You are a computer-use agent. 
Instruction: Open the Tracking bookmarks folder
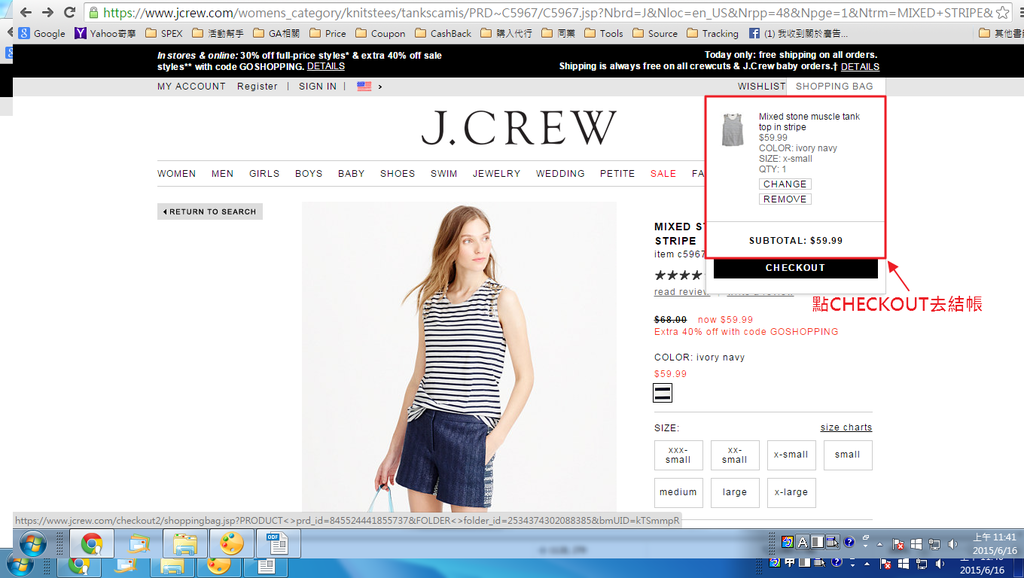click(x=712, y=33)
